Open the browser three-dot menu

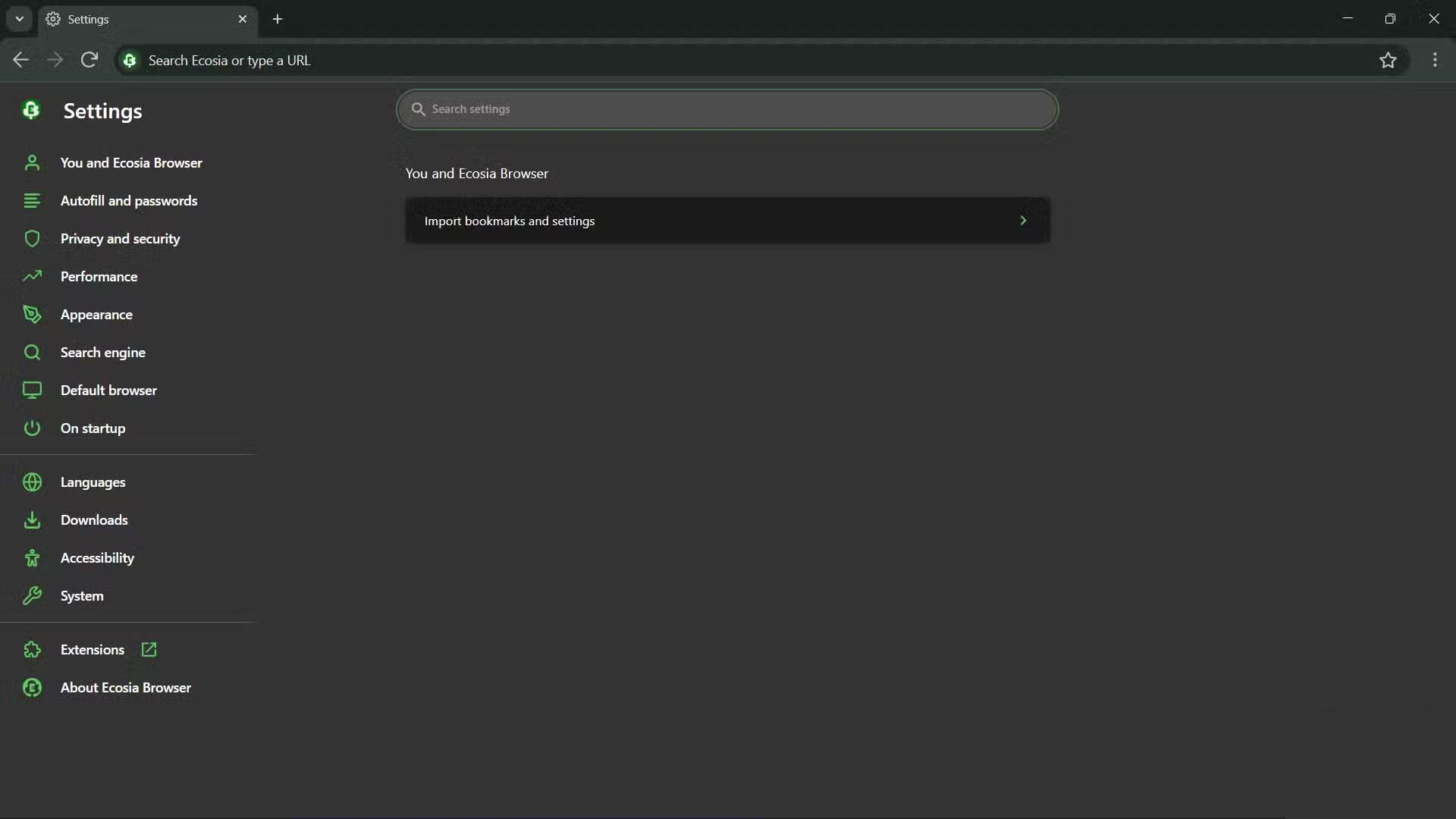1435,61
